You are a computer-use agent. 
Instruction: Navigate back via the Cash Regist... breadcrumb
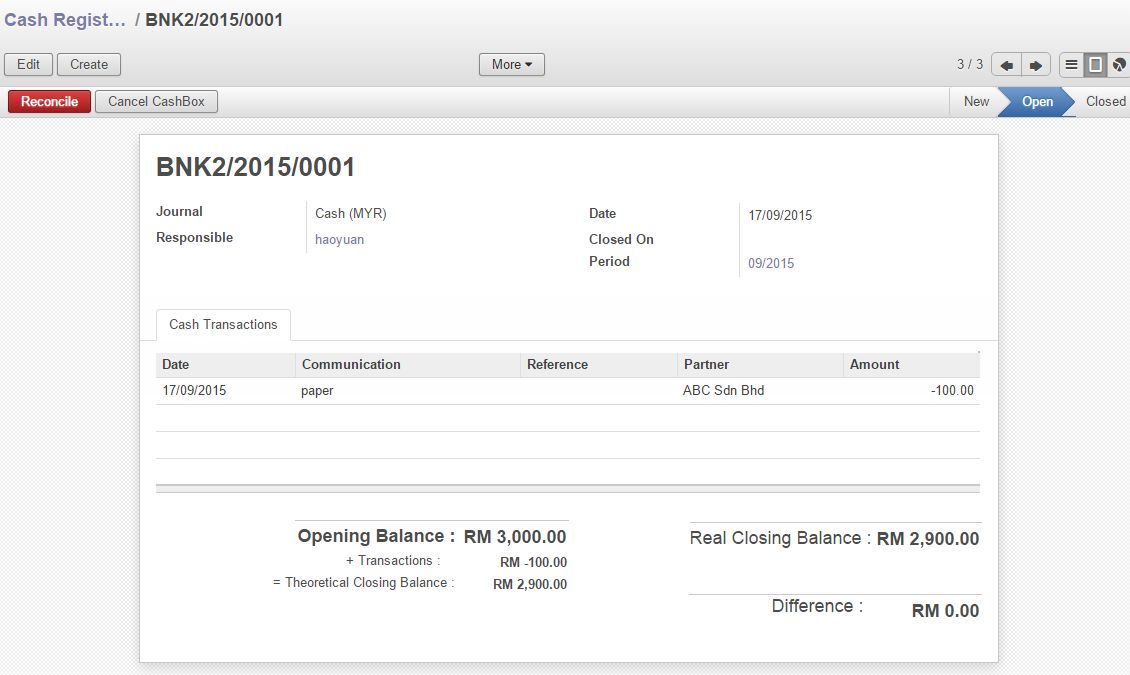(x=64, y=19)
